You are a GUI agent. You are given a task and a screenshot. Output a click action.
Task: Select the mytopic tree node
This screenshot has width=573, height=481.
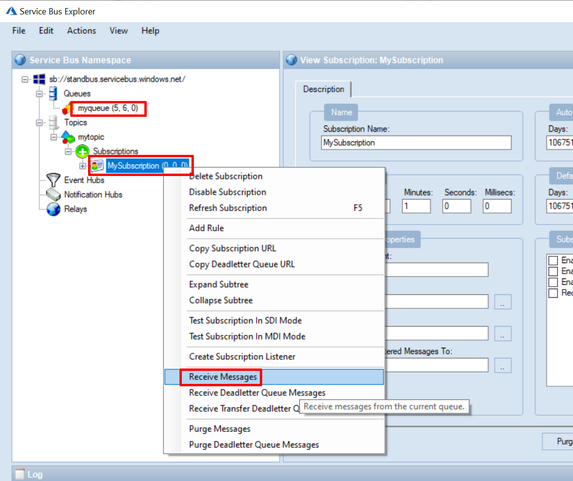tap(91, 137)
